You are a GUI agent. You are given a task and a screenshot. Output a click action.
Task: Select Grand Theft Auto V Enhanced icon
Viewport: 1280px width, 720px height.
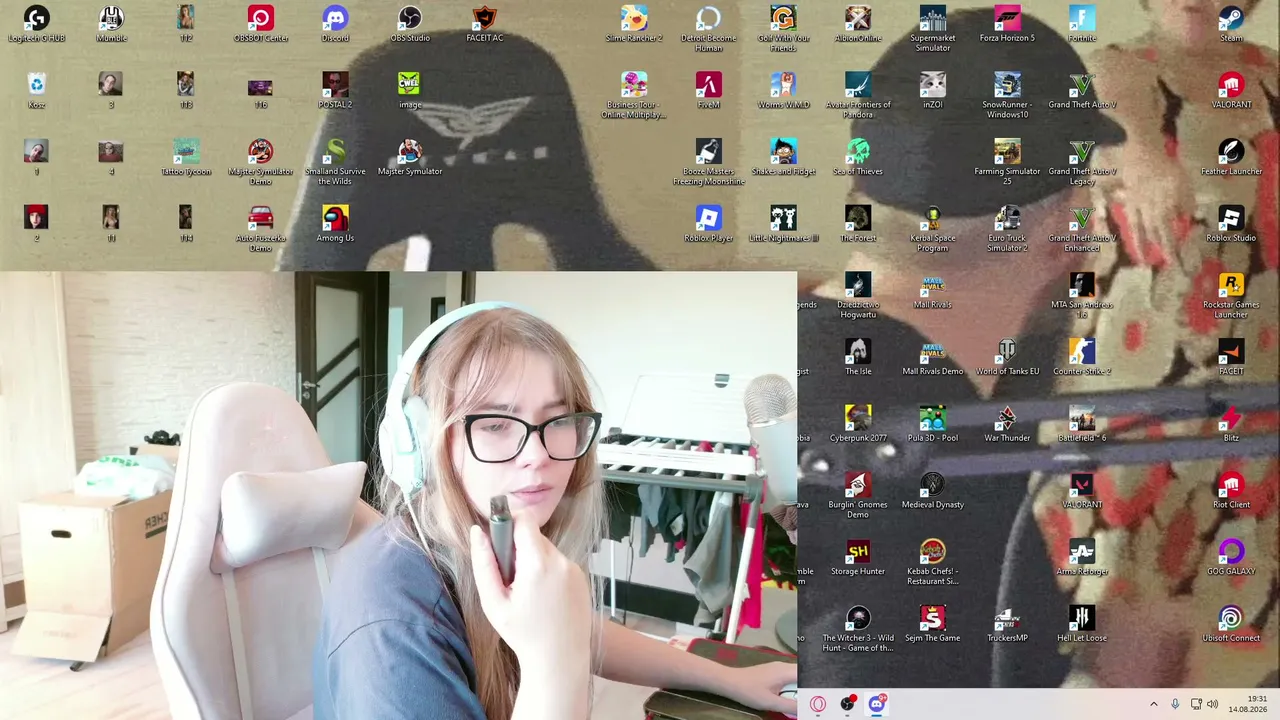pos(1082,229)
